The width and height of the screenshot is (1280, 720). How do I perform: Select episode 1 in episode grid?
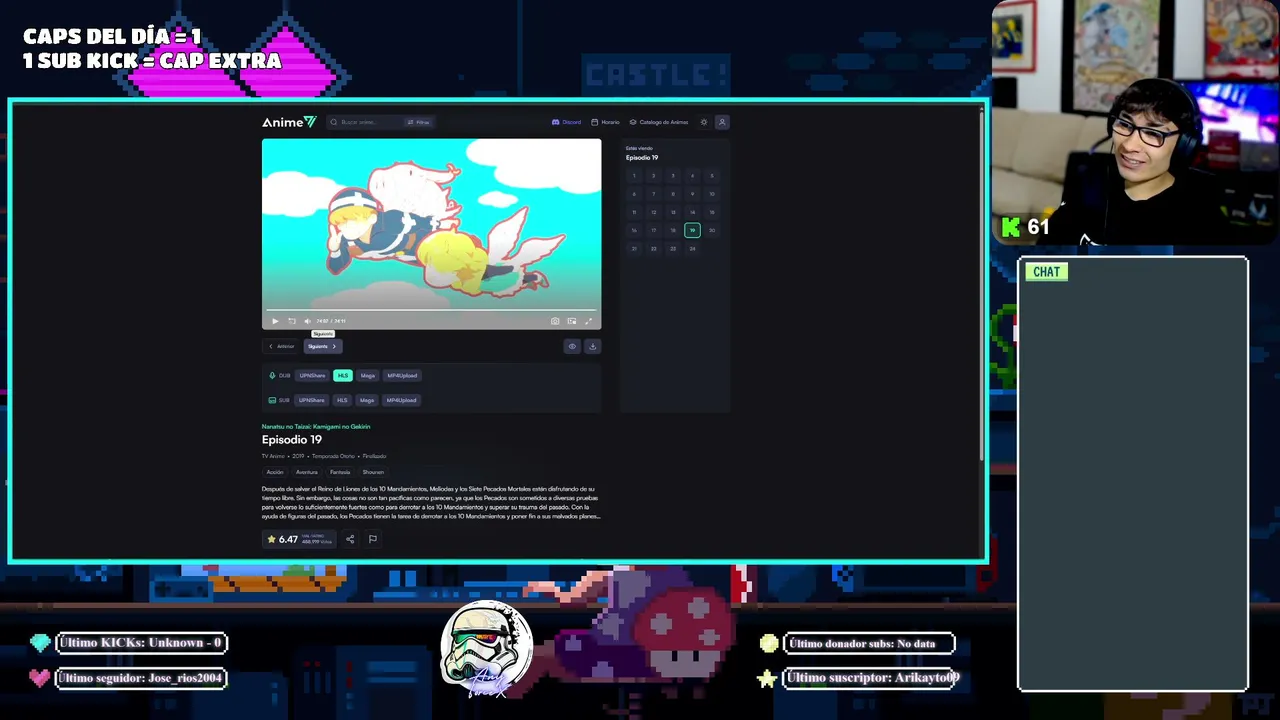click(634, 176)
